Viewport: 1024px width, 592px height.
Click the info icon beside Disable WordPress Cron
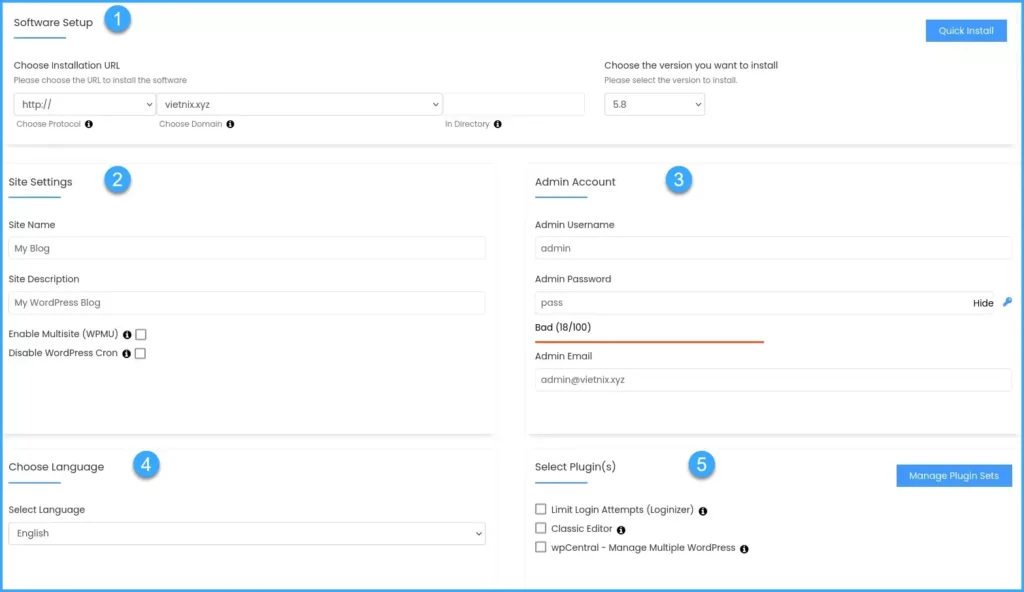click(x=126, y=353)
